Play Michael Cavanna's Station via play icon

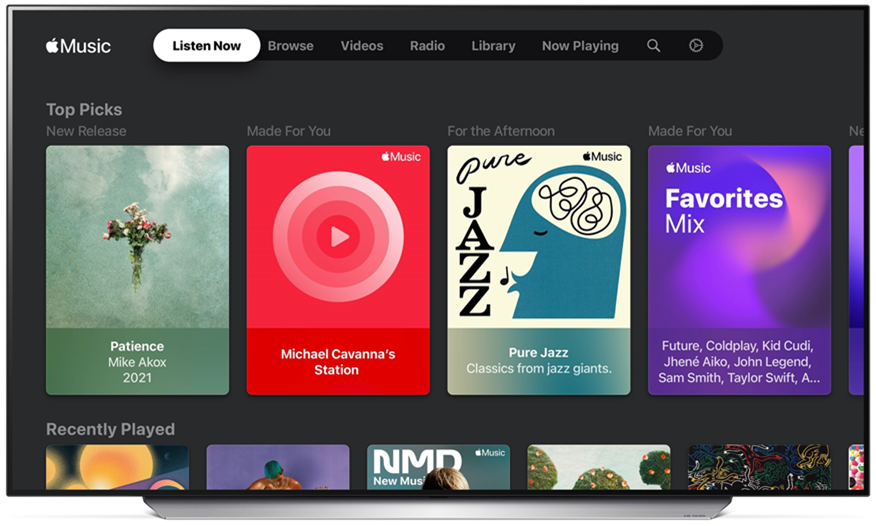(338, 237)
